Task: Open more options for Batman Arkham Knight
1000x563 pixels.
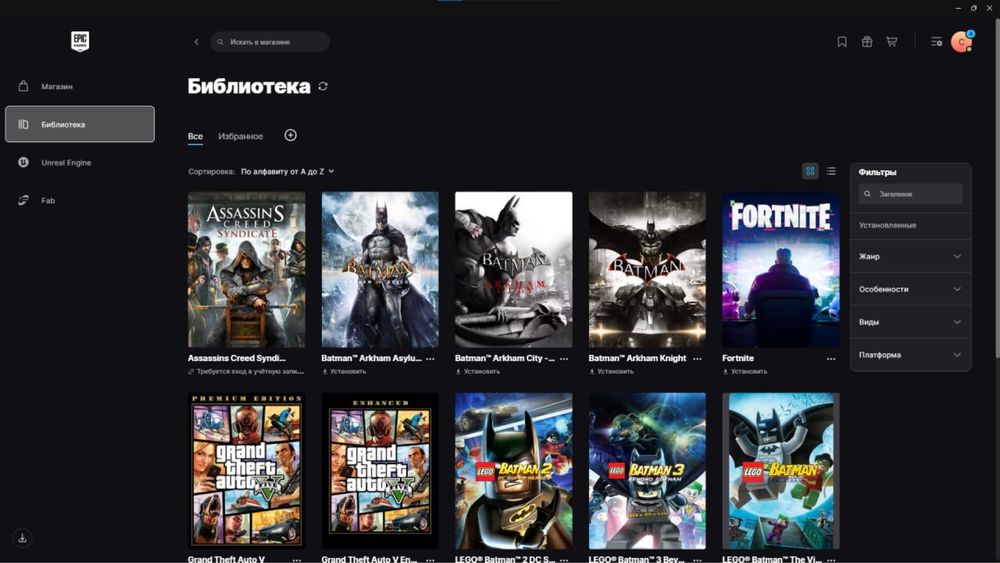Action: (698, 359)
